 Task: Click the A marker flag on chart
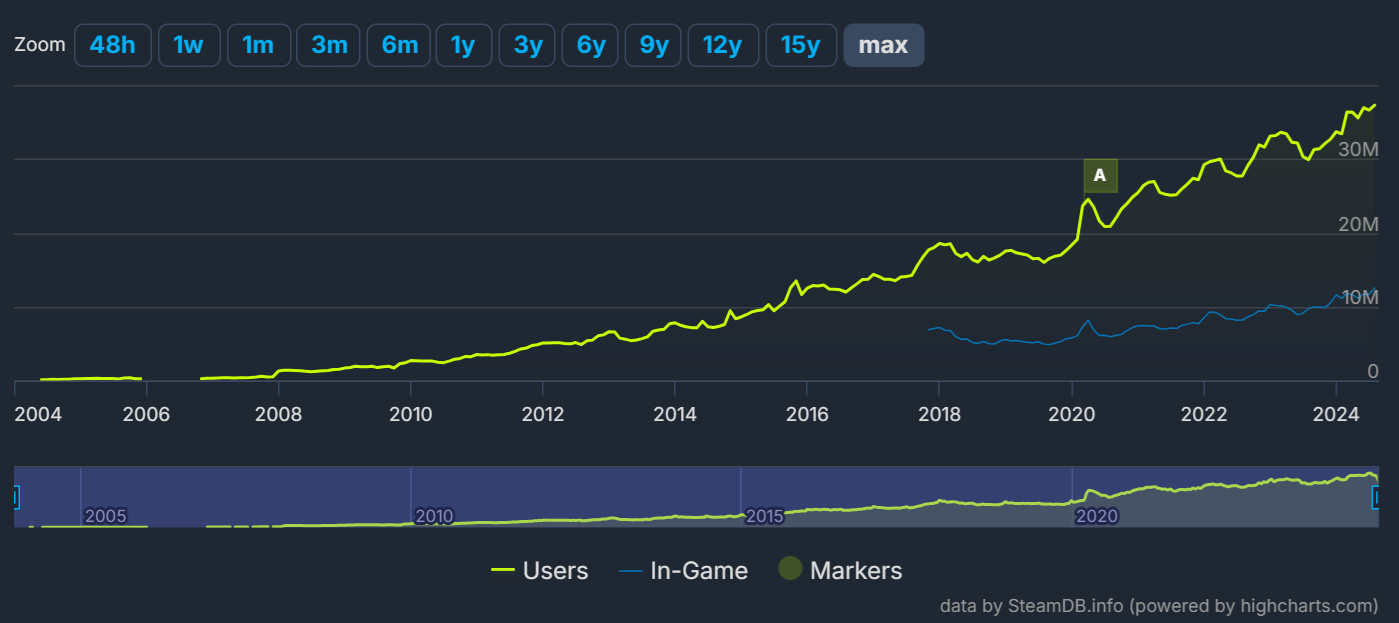[1100, 176]
